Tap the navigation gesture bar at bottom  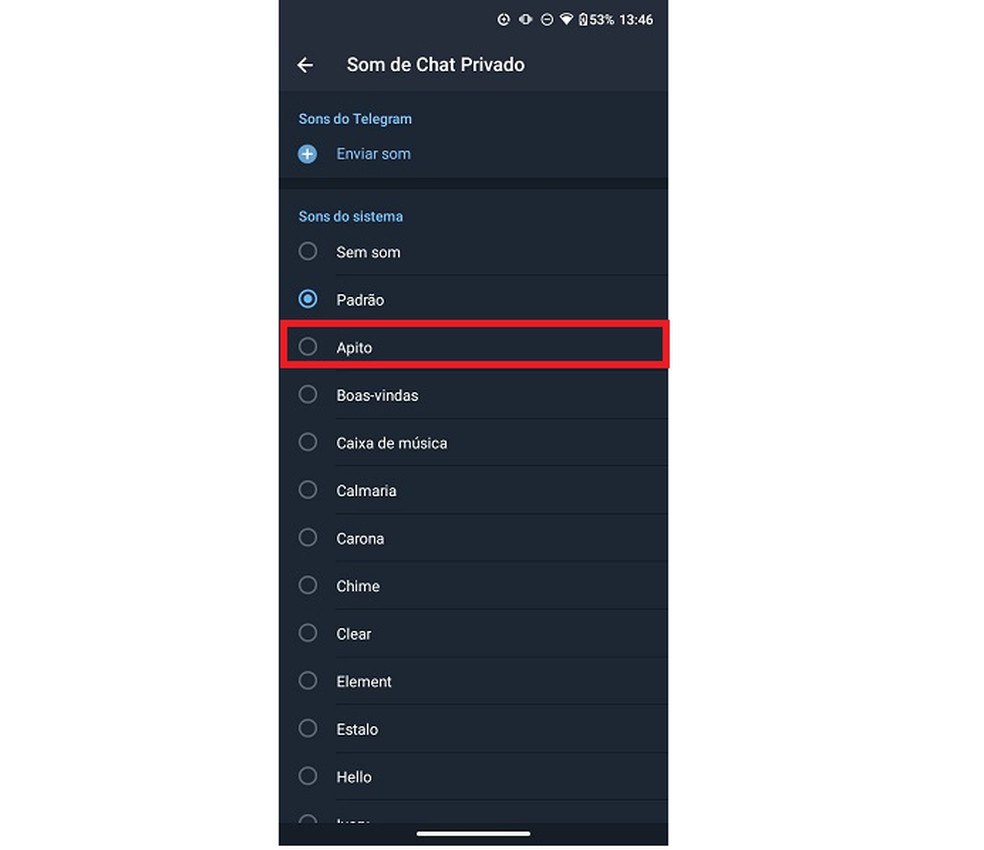click(473, 833)
